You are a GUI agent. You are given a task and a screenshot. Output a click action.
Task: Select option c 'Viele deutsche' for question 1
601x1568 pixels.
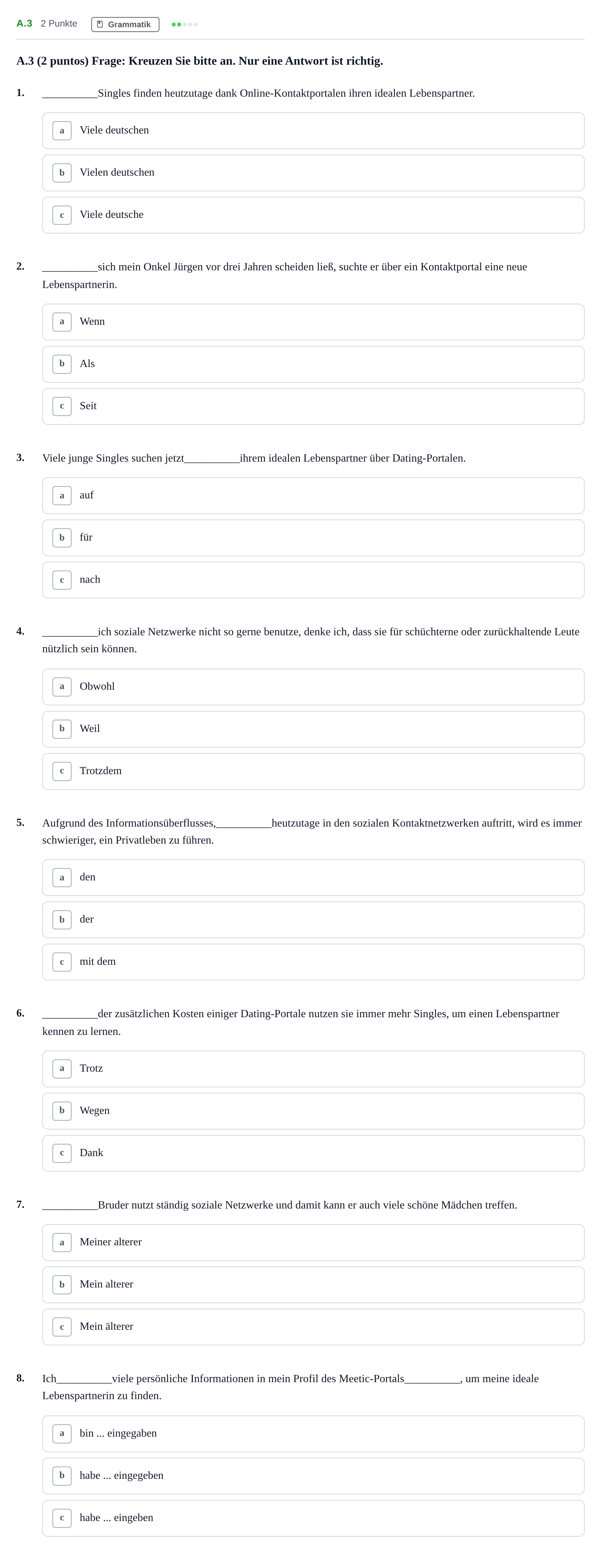click(313, 215)
